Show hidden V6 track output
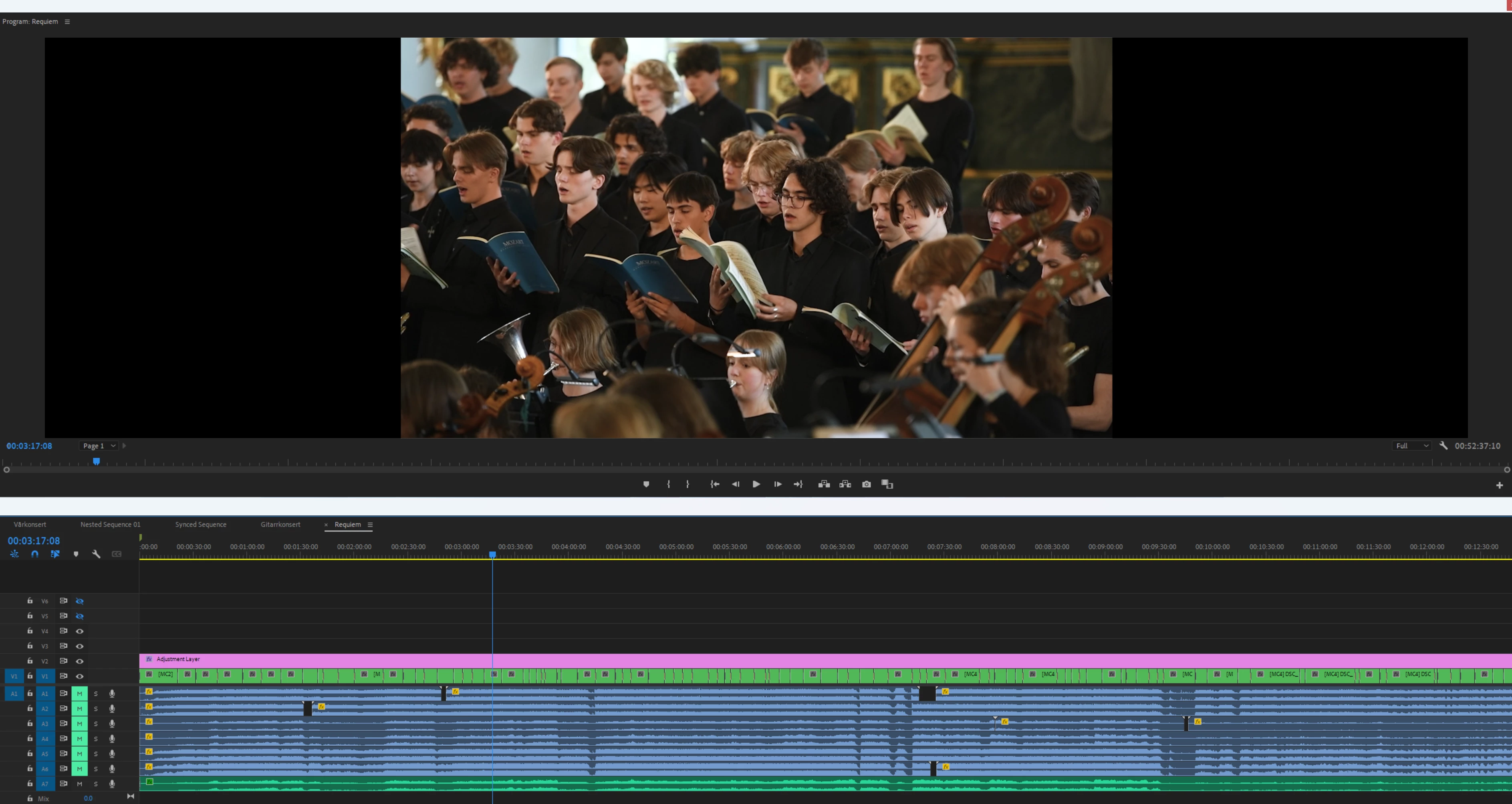 pos(80,601)
